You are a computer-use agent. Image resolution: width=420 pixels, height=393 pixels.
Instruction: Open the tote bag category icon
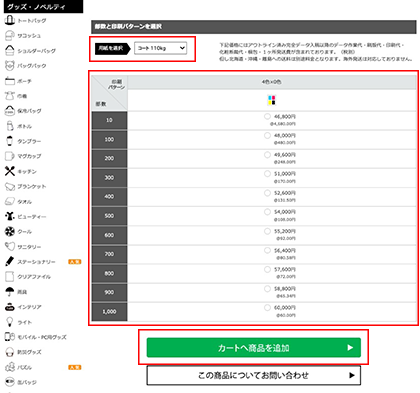tap(10, 20)
